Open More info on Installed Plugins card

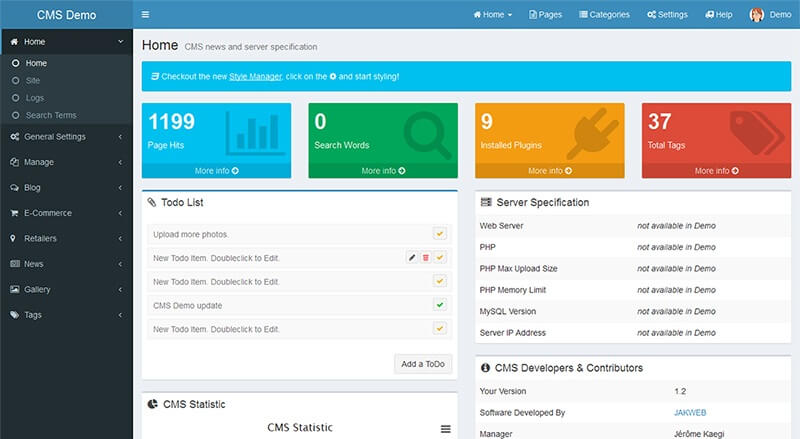click(x=549, y=170)
